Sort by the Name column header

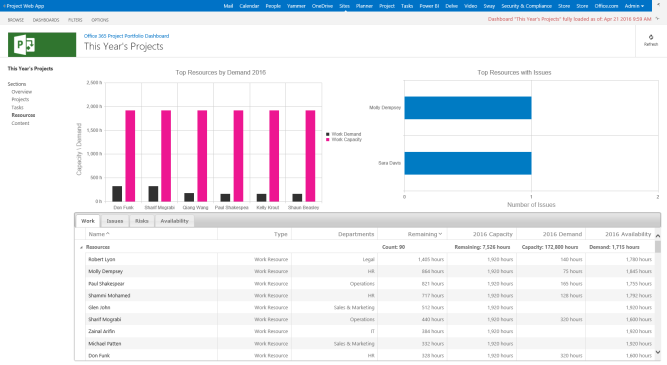click(x=99, y=234)
